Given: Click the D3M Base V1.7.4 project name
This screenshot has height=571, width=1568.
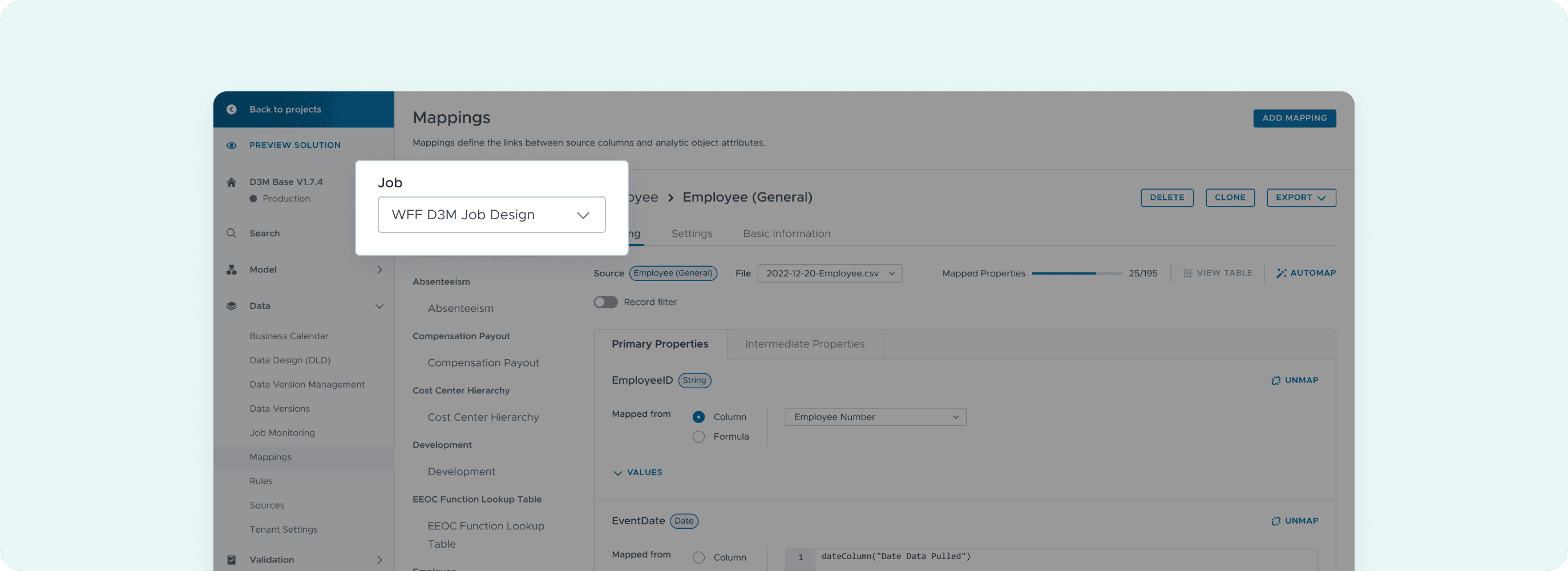Looking at the screenshot, I should 286,182.
